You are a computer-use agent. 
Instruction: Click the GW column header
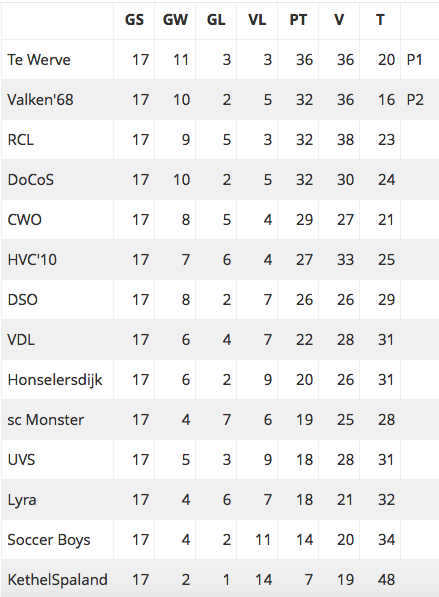175,20
